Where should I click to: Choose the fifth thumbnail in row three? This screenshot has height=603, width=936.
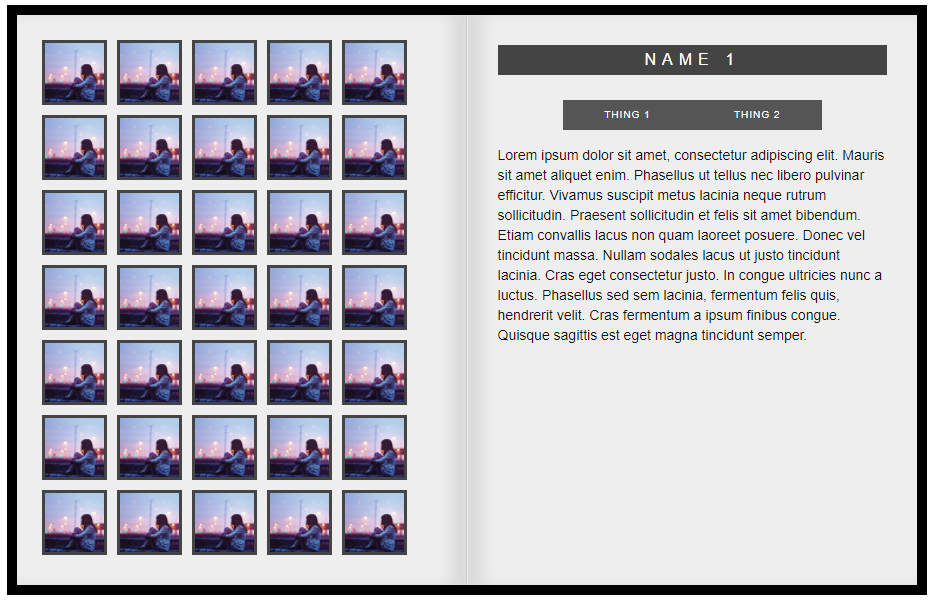[x=374, y=223]
